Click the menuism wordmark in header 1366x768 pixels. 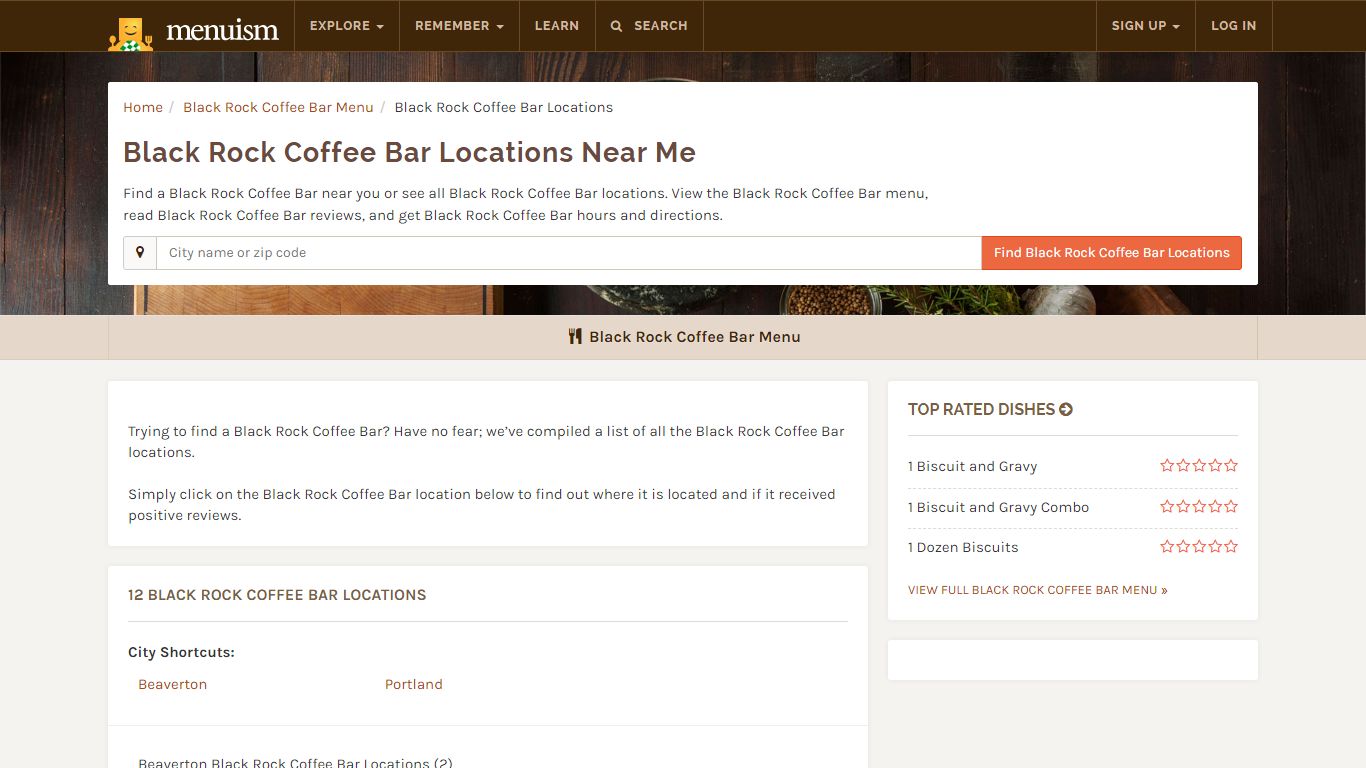point(222,30)
